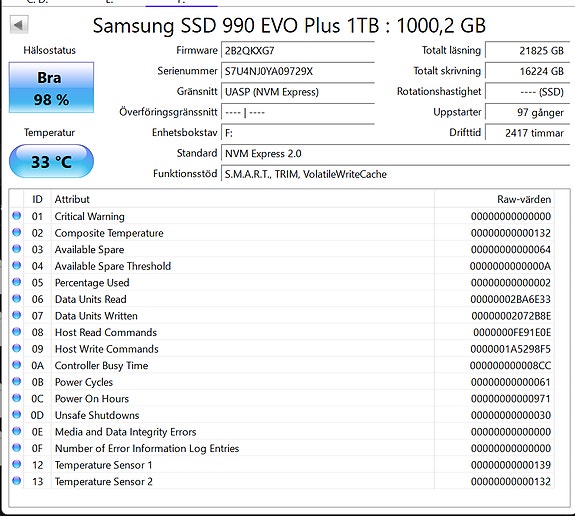Click the status dot for Host Write Commands
The height and width of the screenshot is (516, 575).
point(17,348)
